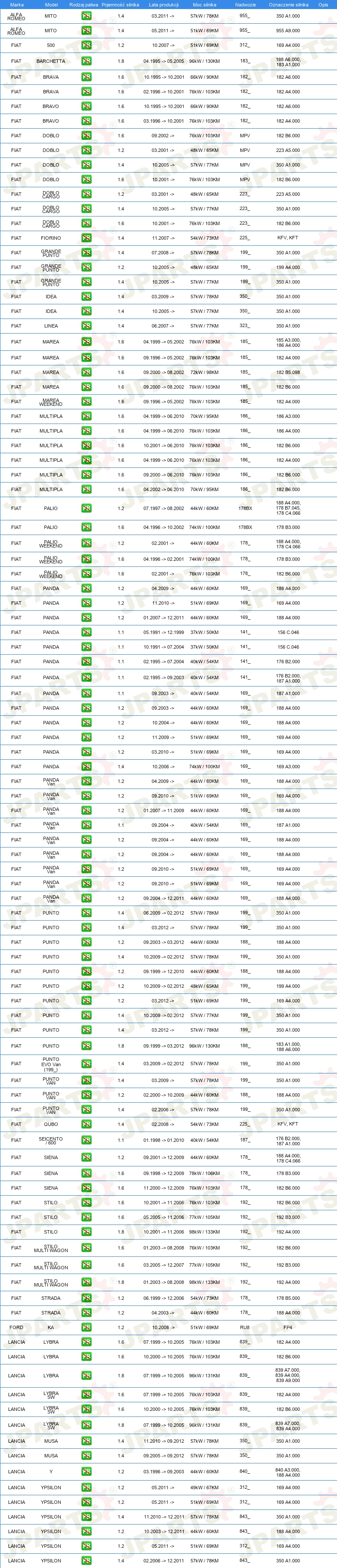Click the BARCHETTA model name
Screen dimensions: 337x1568
point(50,62)
